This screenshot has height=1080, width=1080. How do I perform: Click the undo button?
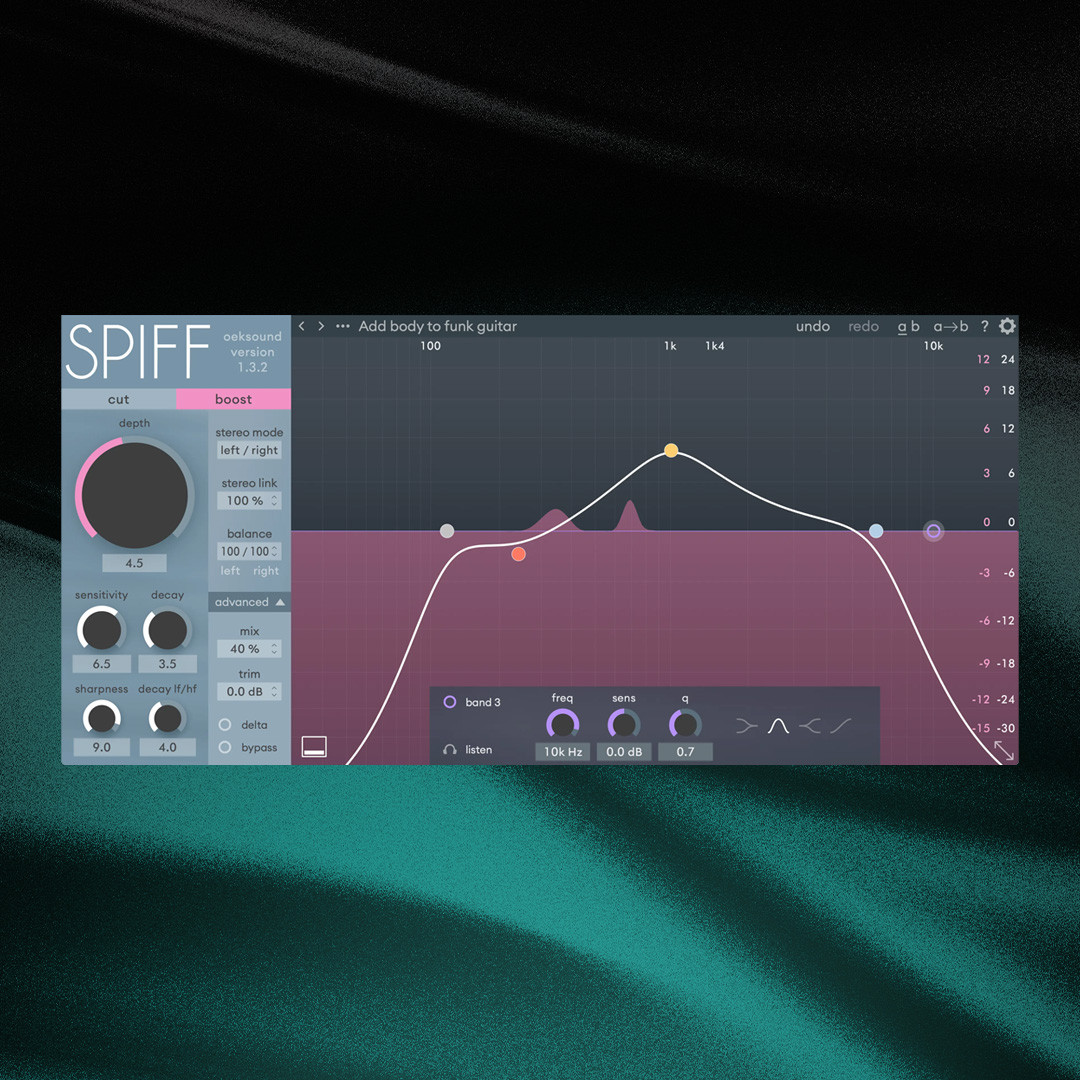coord(813,326)
